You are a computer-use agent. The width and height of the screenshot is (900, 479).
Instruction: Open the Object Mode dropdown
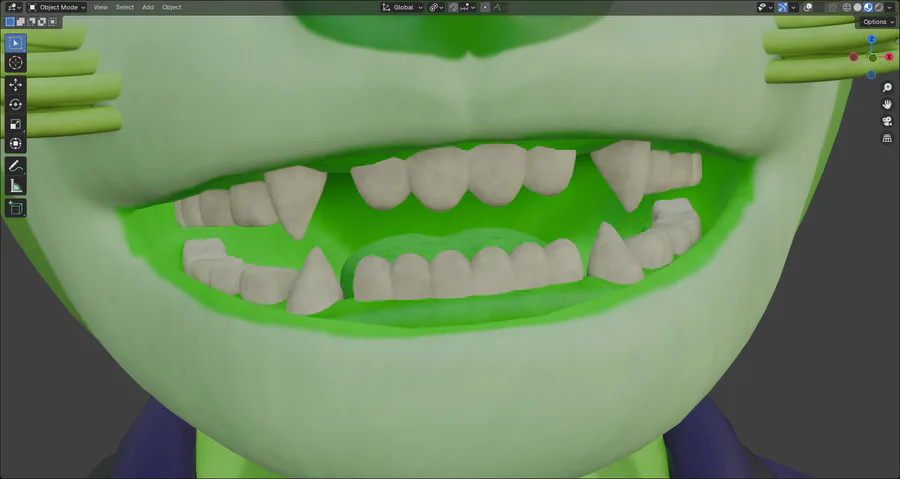click(x=57, y=7)
